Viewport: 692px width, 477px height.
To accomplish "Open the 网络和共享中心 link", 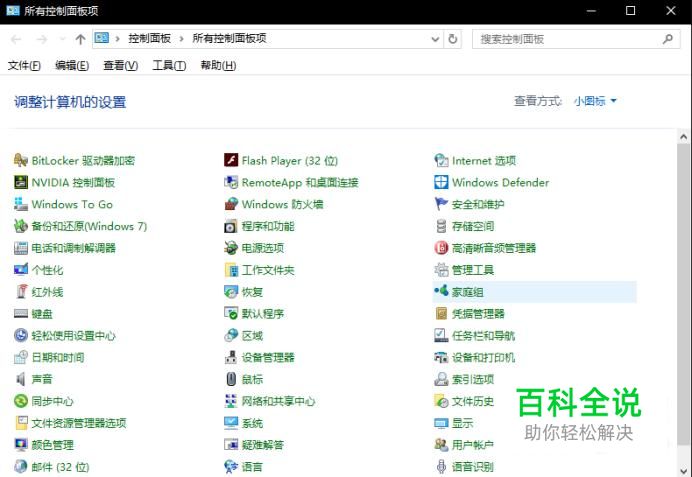I will click(x=278, y=401).
